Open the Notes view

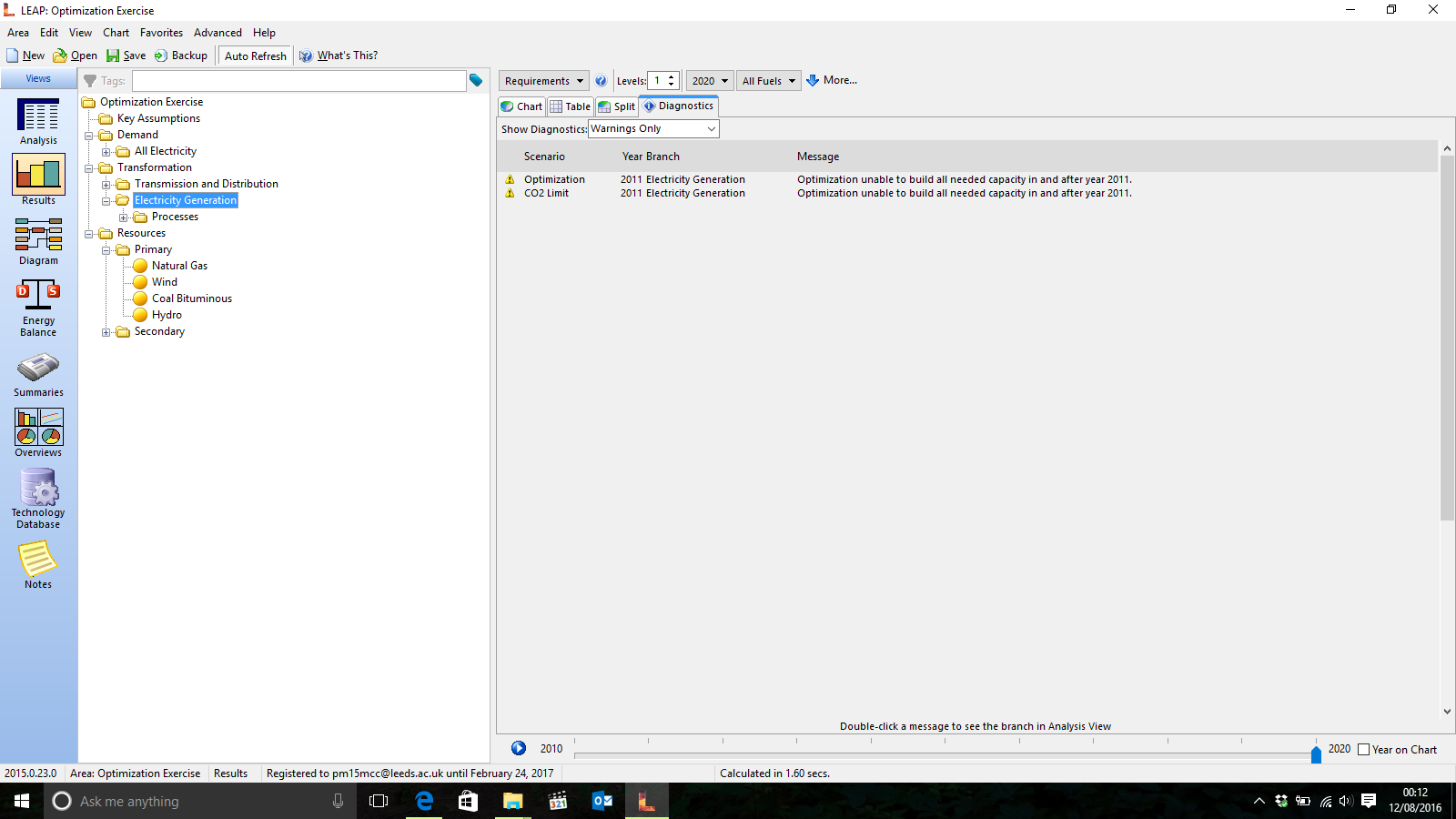click(x=38, y=564)
